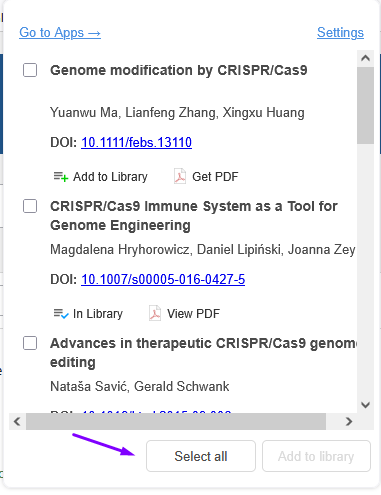Select the Advances in therapeutic CRISPR/Cas9 checkbox

(x=30, y=343)
